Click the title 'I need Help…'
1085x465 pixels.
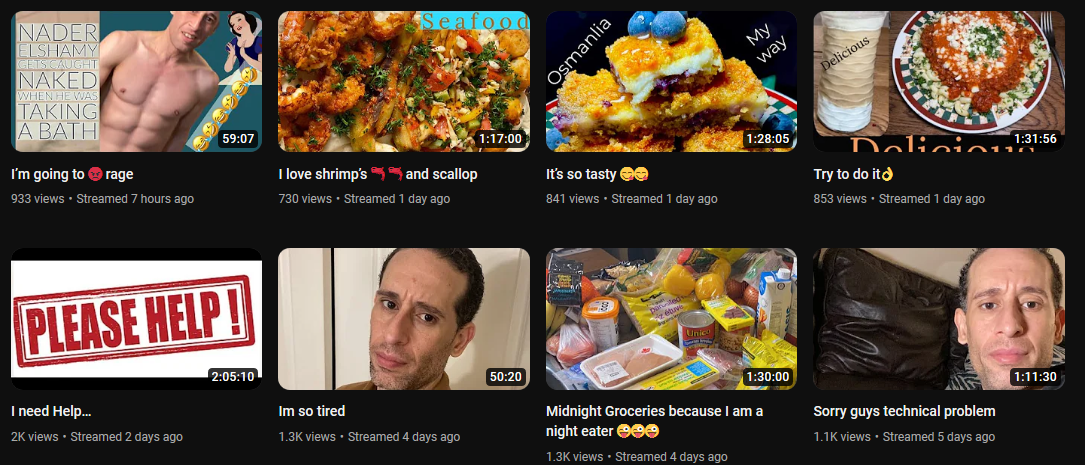pos(51,412)
